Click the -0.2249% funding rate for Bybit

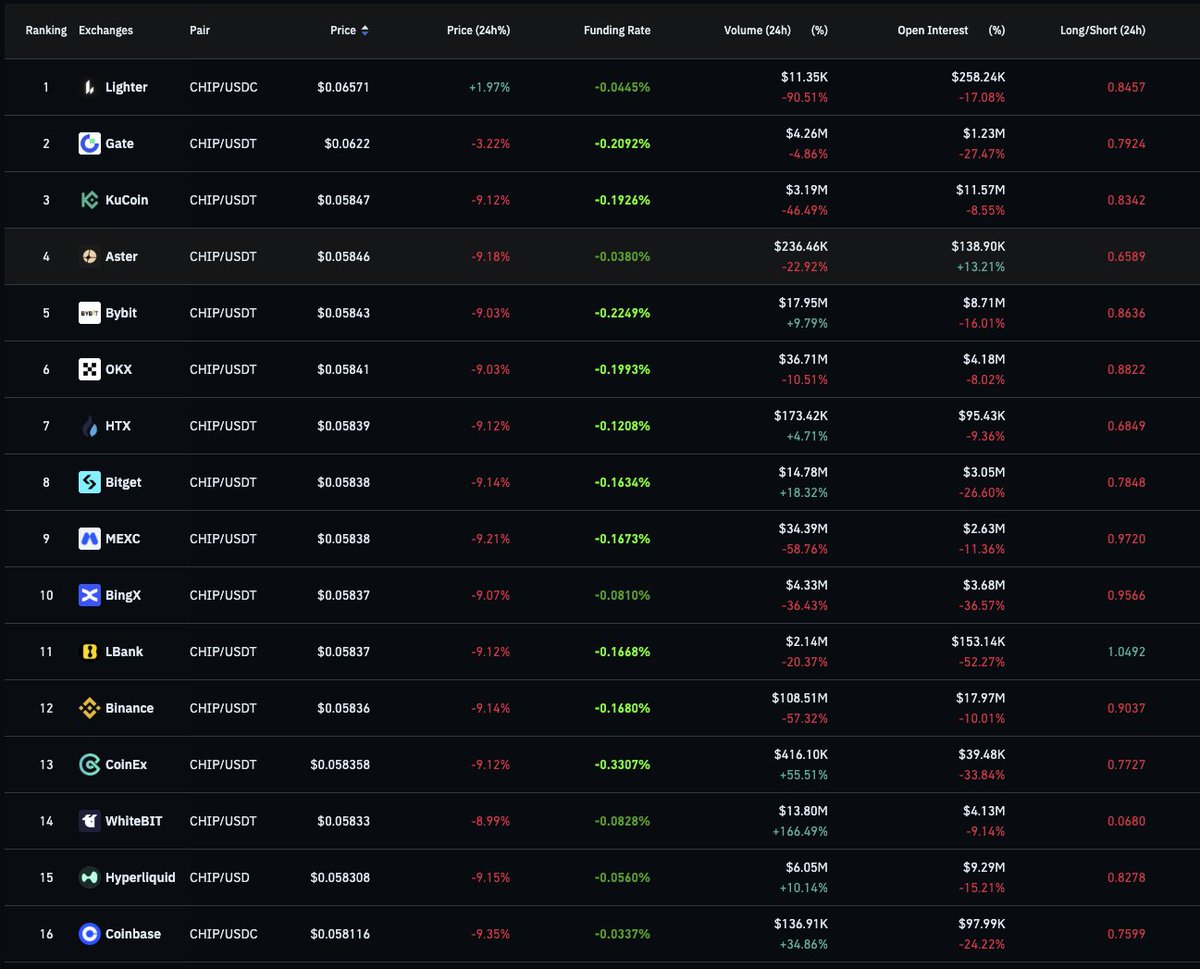click(x=623, y=313)
